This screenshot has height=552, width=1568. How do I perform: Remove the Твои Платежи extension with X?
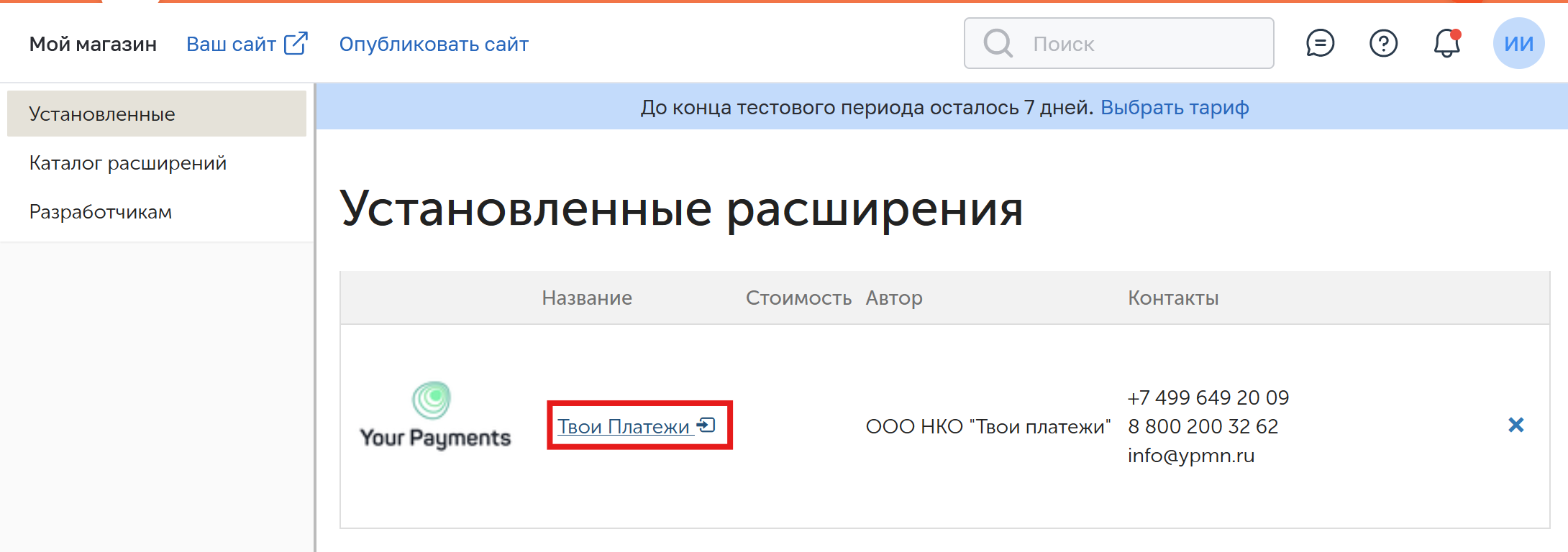(x=1515, y=425)
